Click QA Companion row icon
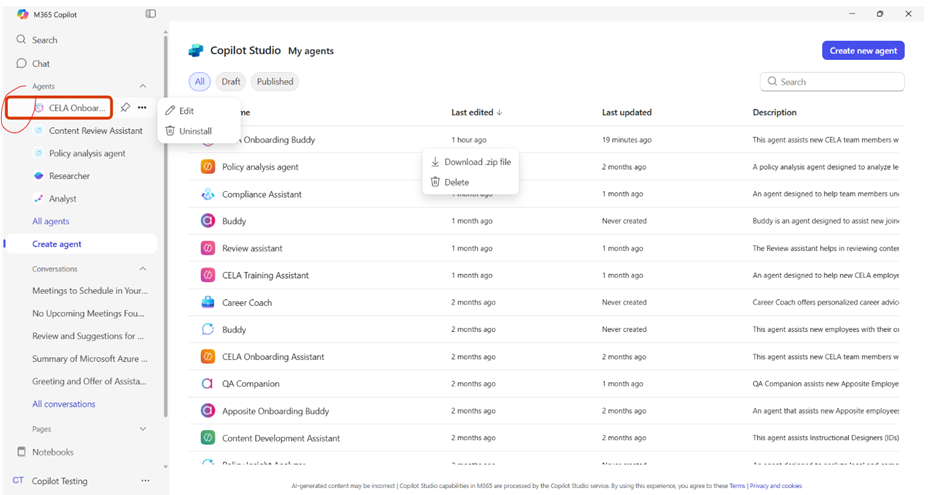Screen dimensions: 940x495 pos(207,384)
